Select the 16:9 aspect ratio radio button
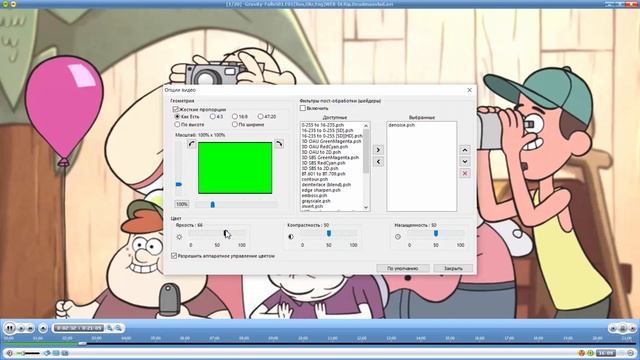 235,117
